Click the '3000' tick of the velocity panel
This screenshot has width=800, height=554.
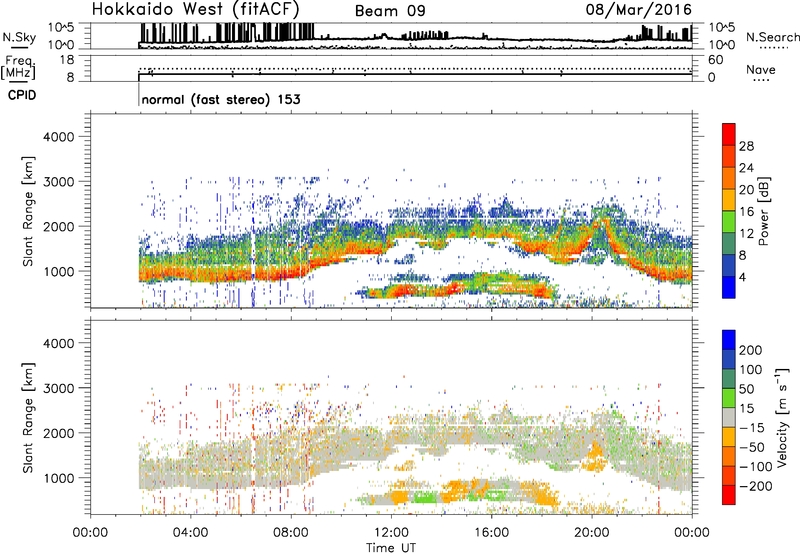click(59, 388)
